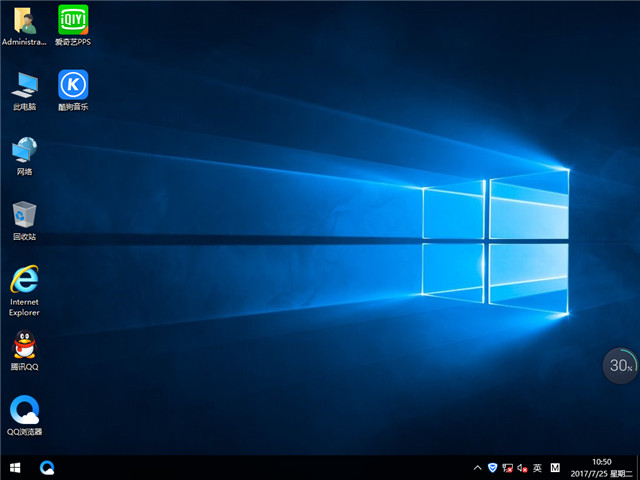Image resolution: width=640 pixels, height=480 pixels.
Task: Open the Windows Start menu
Action: [15, 467]
